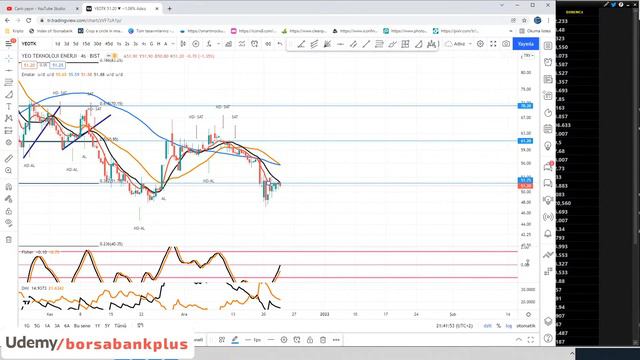Select the crosshair cursor tool in left sidebar
Image resolution: width=640 pixels, height=360 pixels.
[9, 58]
